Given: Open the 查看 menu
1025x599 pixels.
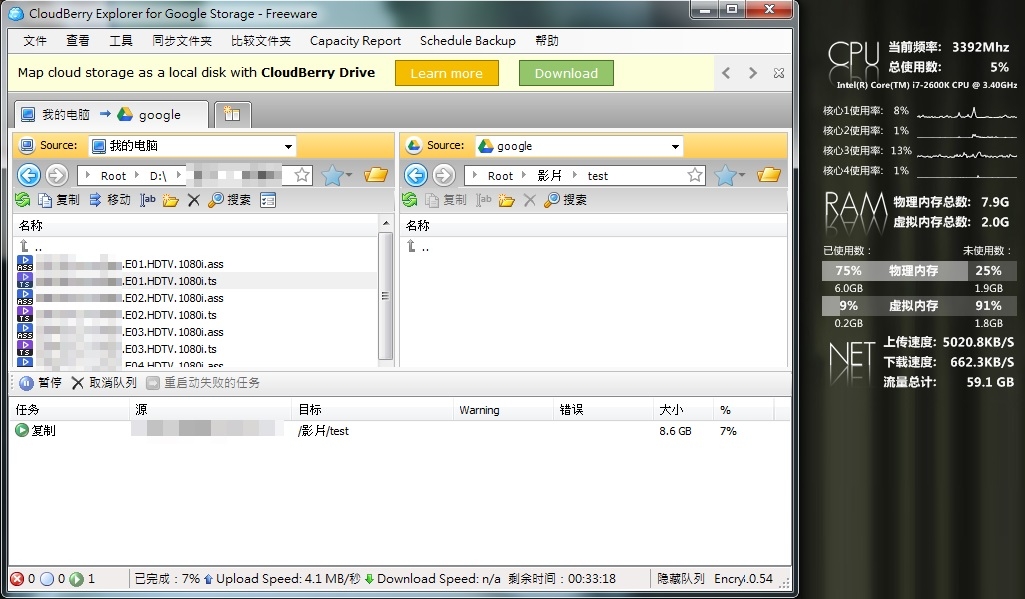Looking at the screenshot, I should click(78, 41).
